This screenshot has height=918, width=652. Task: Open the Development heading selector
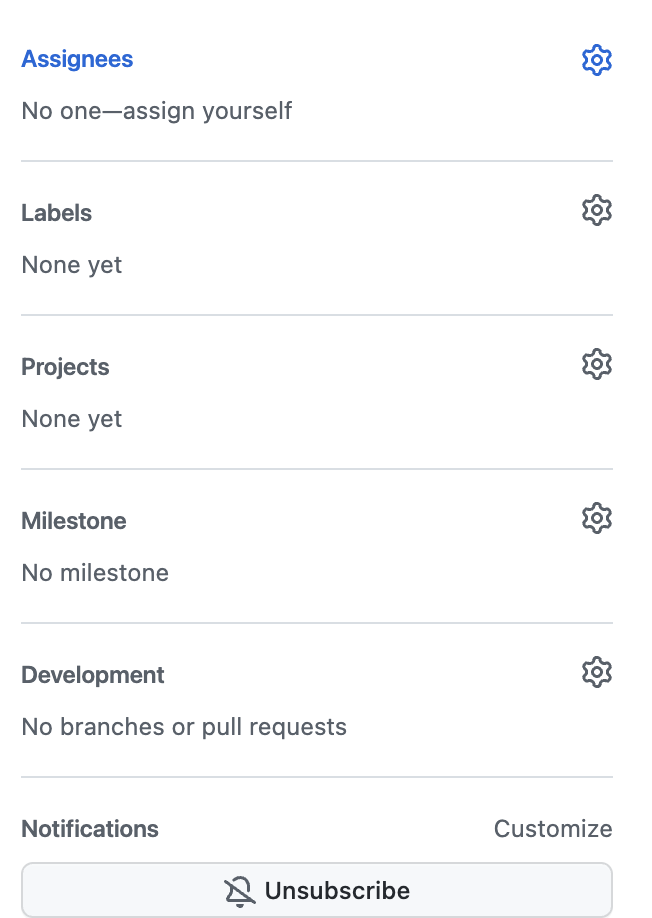coord(93,675)
